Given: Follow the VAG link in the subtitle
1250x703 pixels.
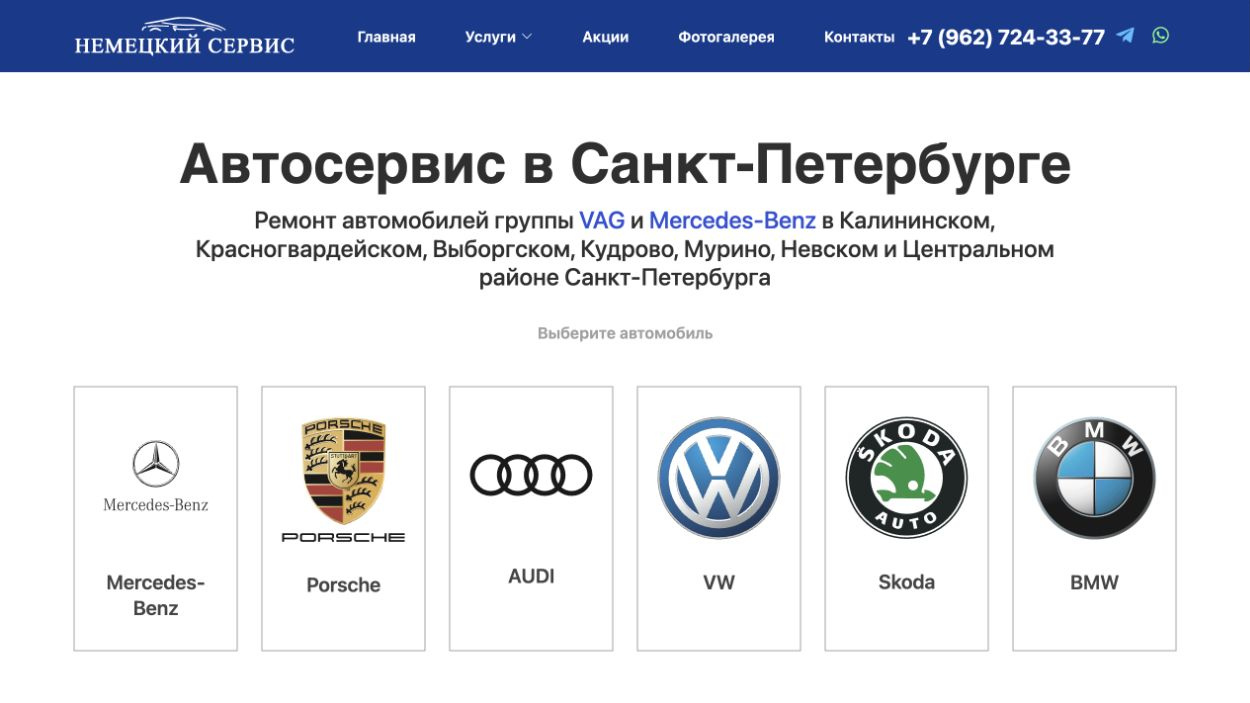Looking at the screenshot, I should coord(602,220).
